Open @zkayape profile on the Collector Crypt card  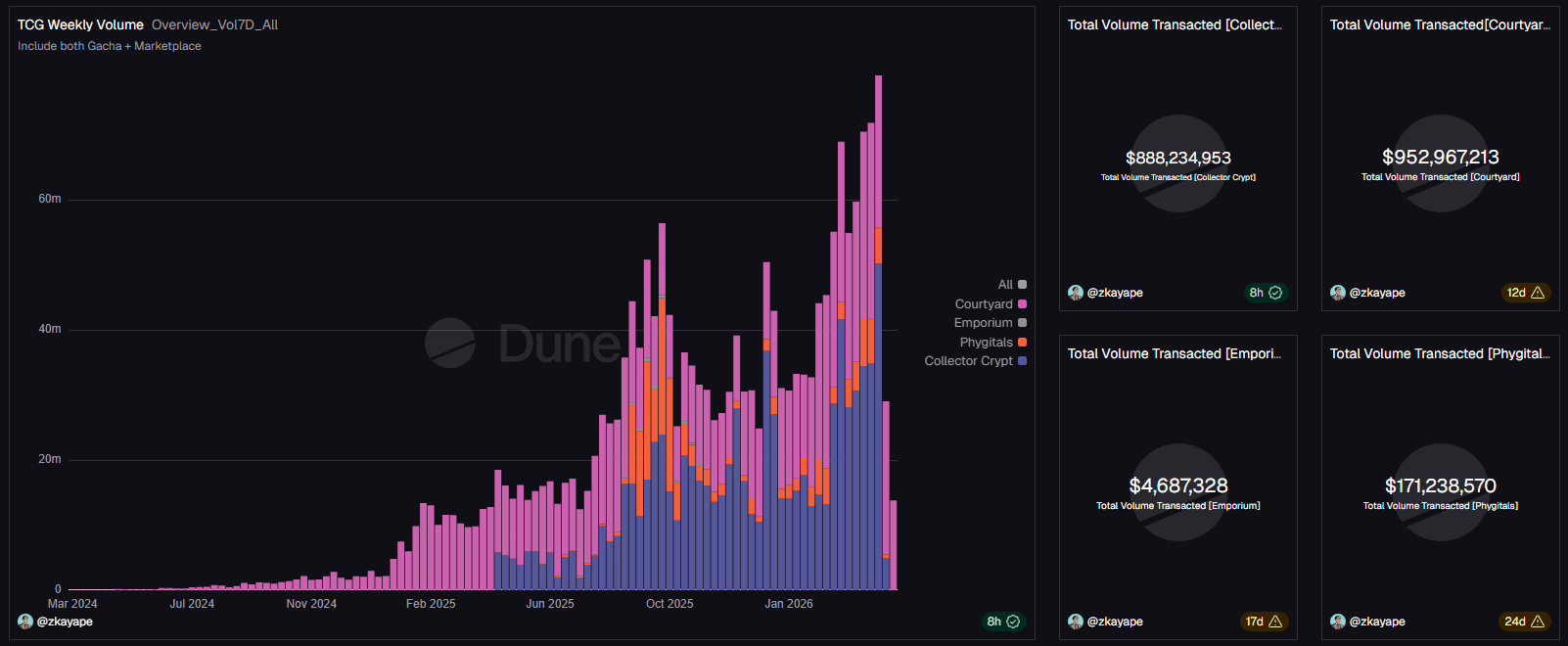coord(1115,293)
